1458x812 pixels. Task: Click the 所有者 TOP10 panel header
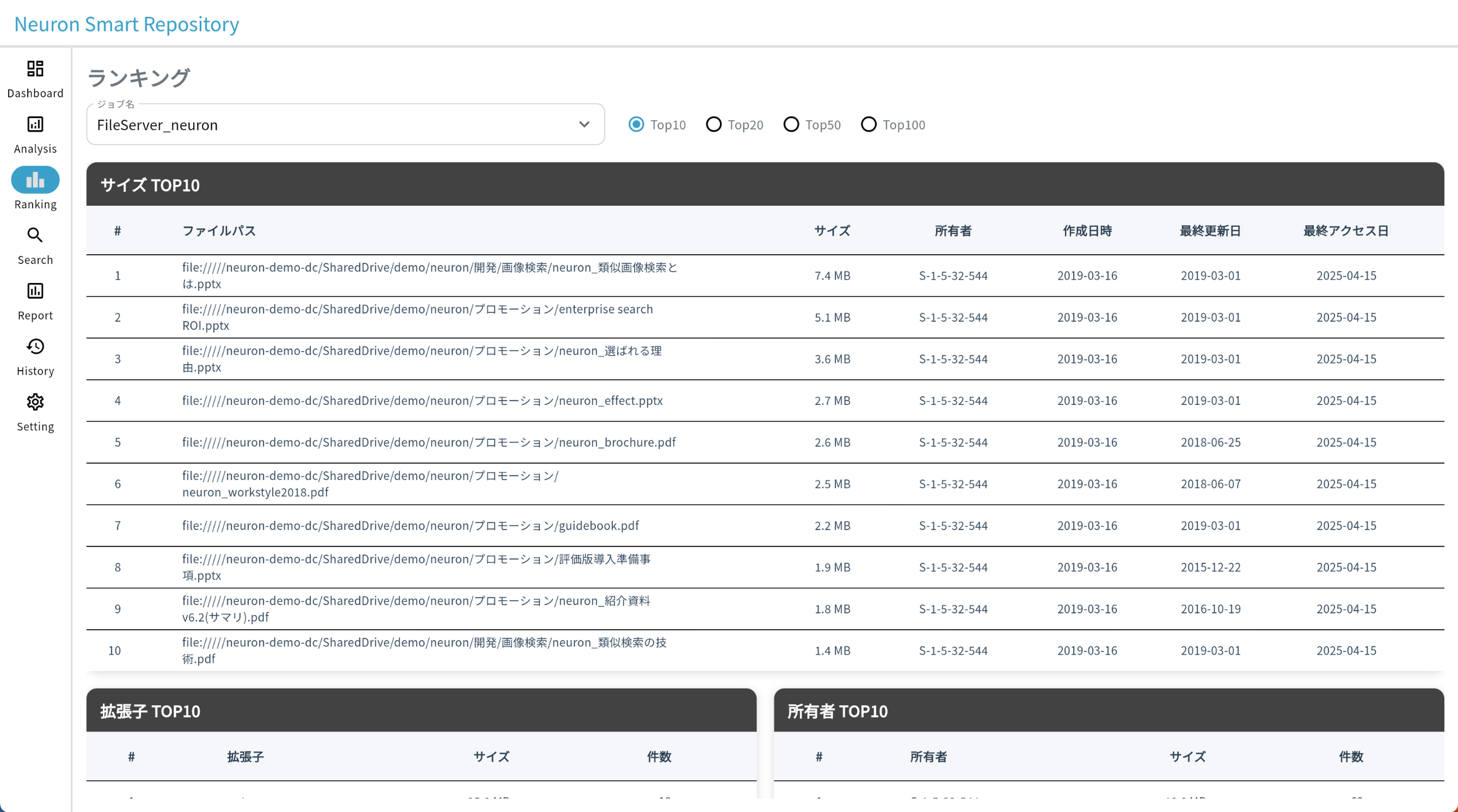[1109, 710]
